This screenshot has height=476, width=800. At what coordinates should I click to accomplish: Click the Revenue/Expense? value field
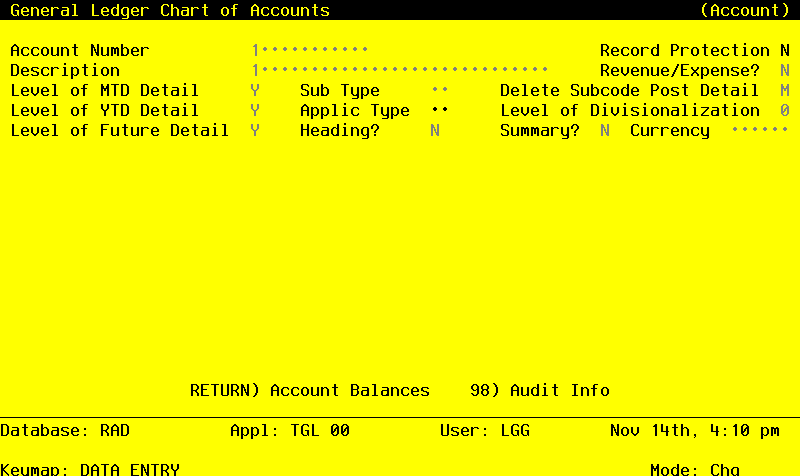click(x=785, y=70)
